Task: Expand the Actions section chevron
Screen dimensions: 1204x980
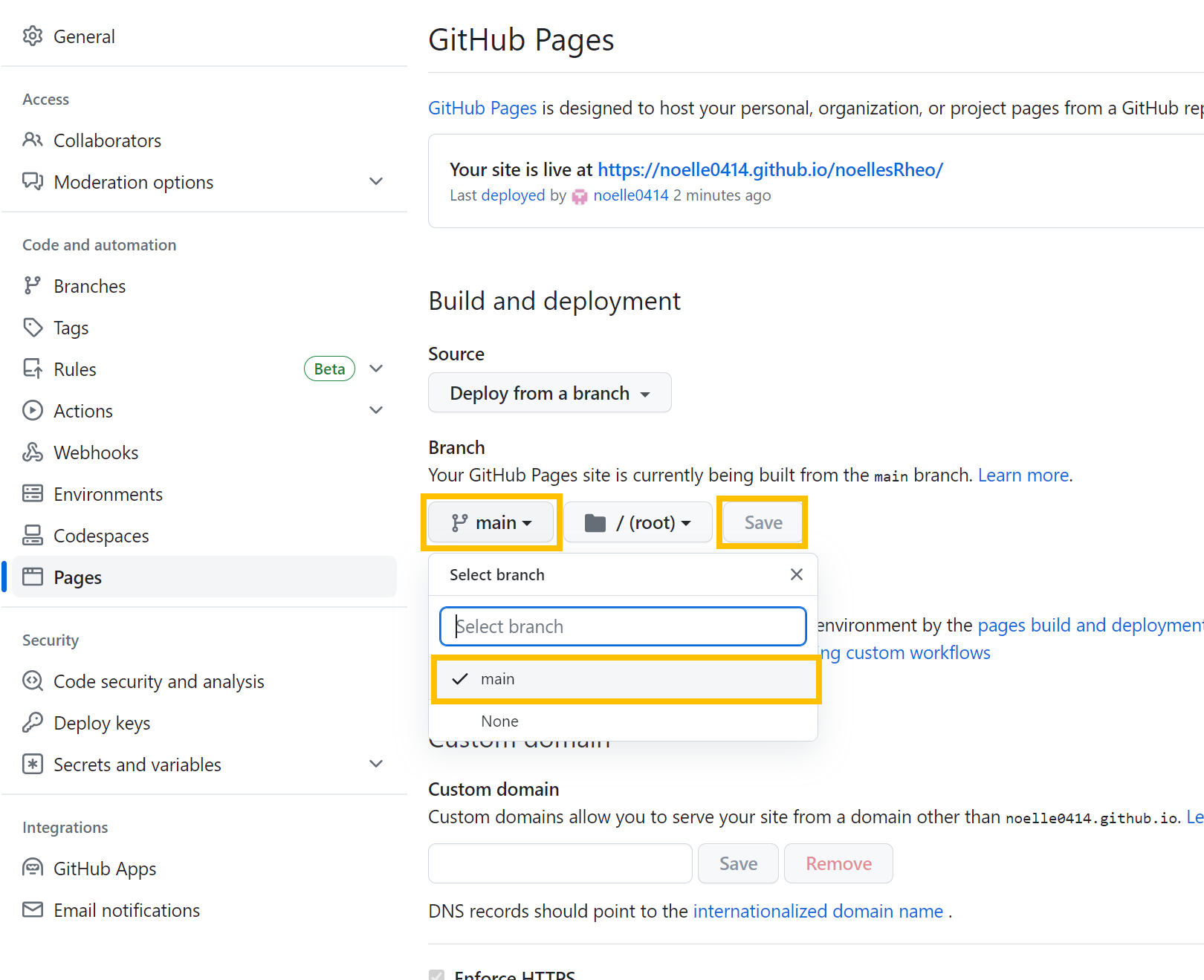Action: (x=377, y=410)
